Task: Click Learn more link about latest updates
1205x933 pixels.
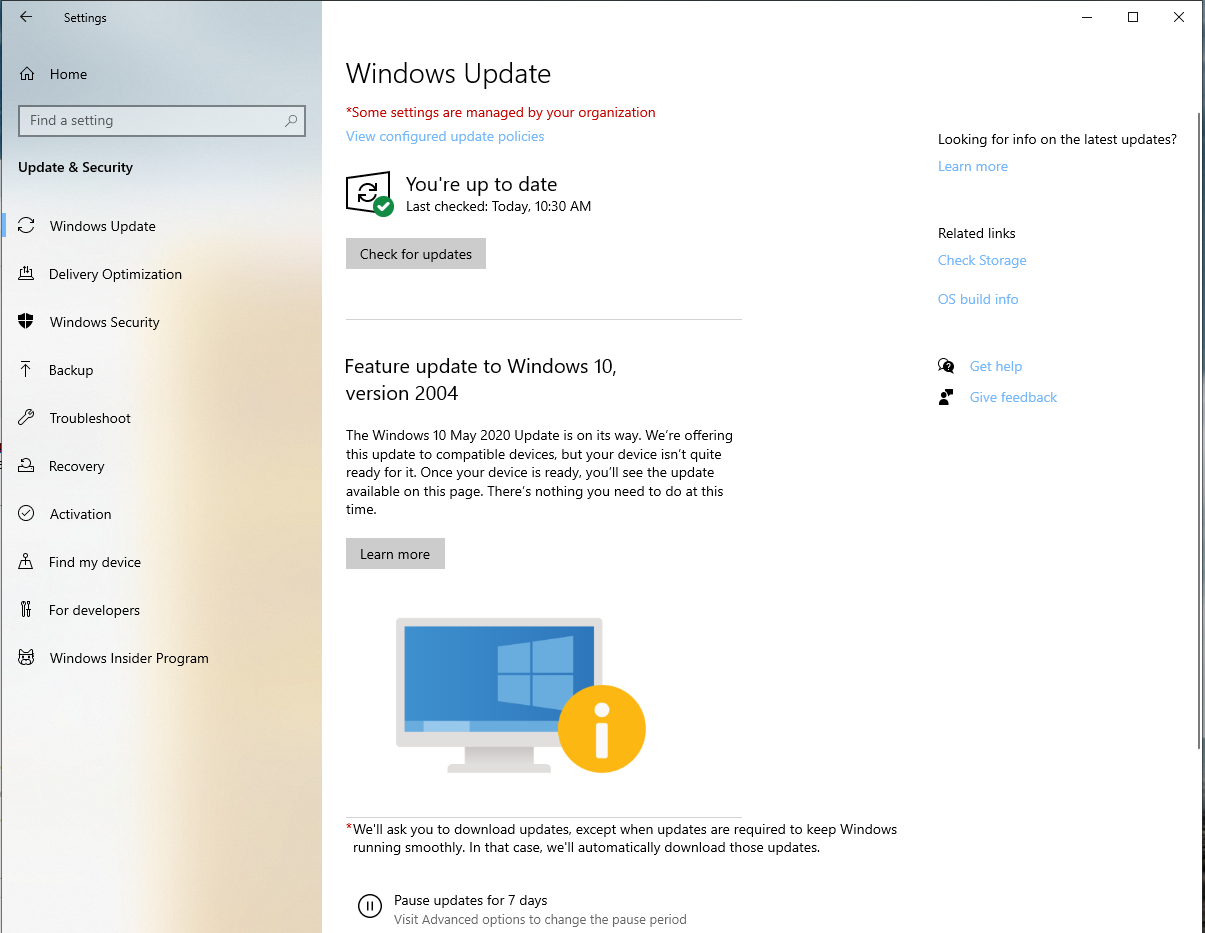Action: pyautogui.click(x=973, y=166)
